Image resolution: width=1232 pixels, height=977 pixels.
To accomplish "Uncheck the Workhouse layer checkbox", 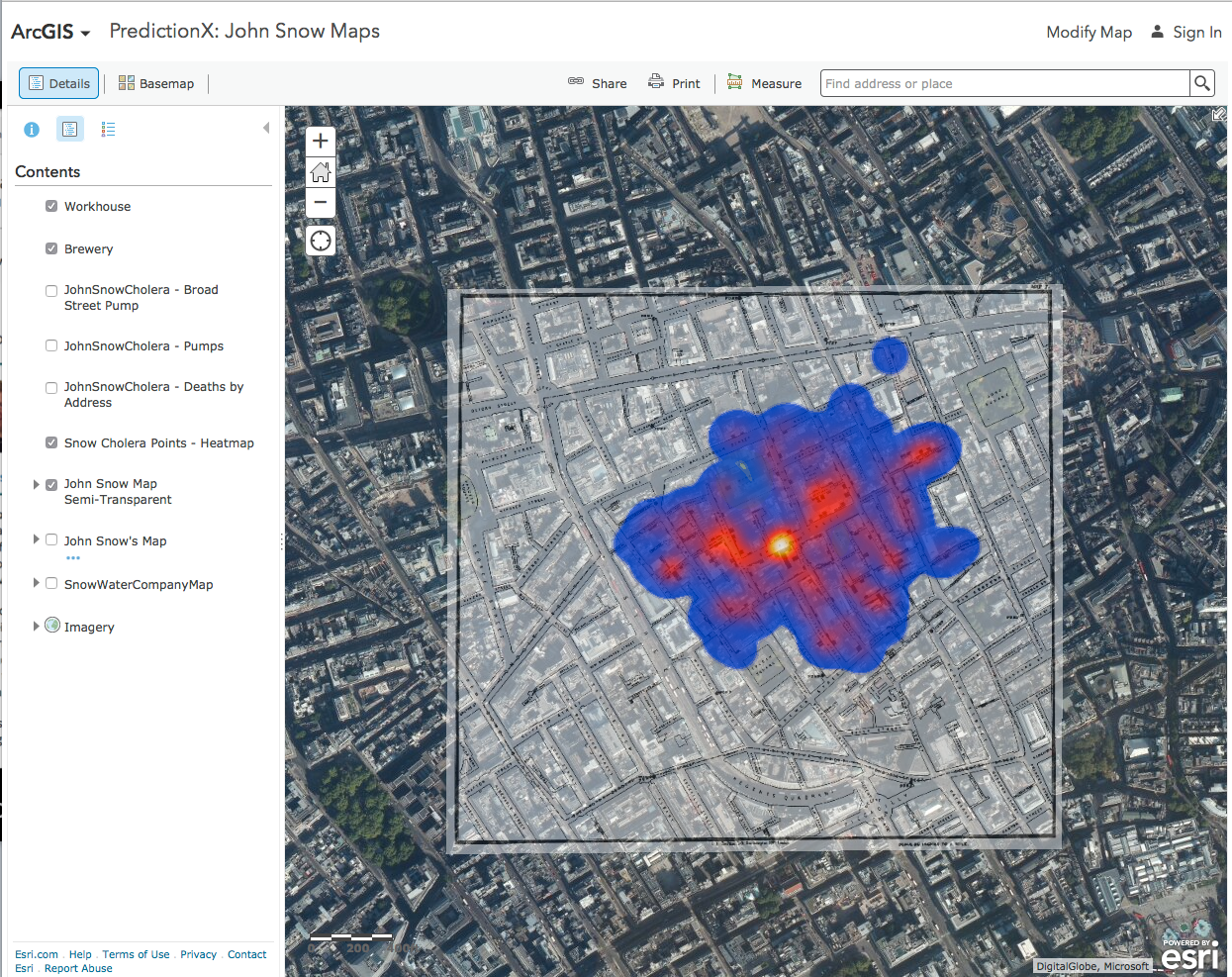I will (51, 206).
